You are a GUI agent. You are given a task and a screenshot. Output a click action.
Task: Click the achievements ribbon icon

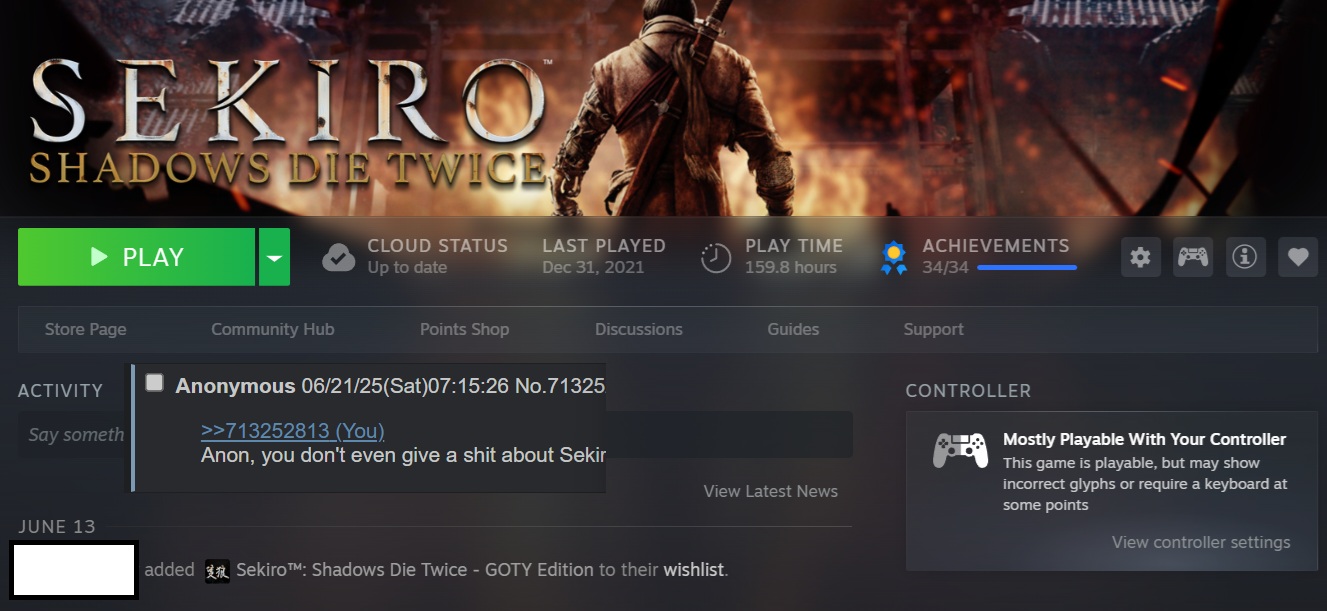point(894,258)
